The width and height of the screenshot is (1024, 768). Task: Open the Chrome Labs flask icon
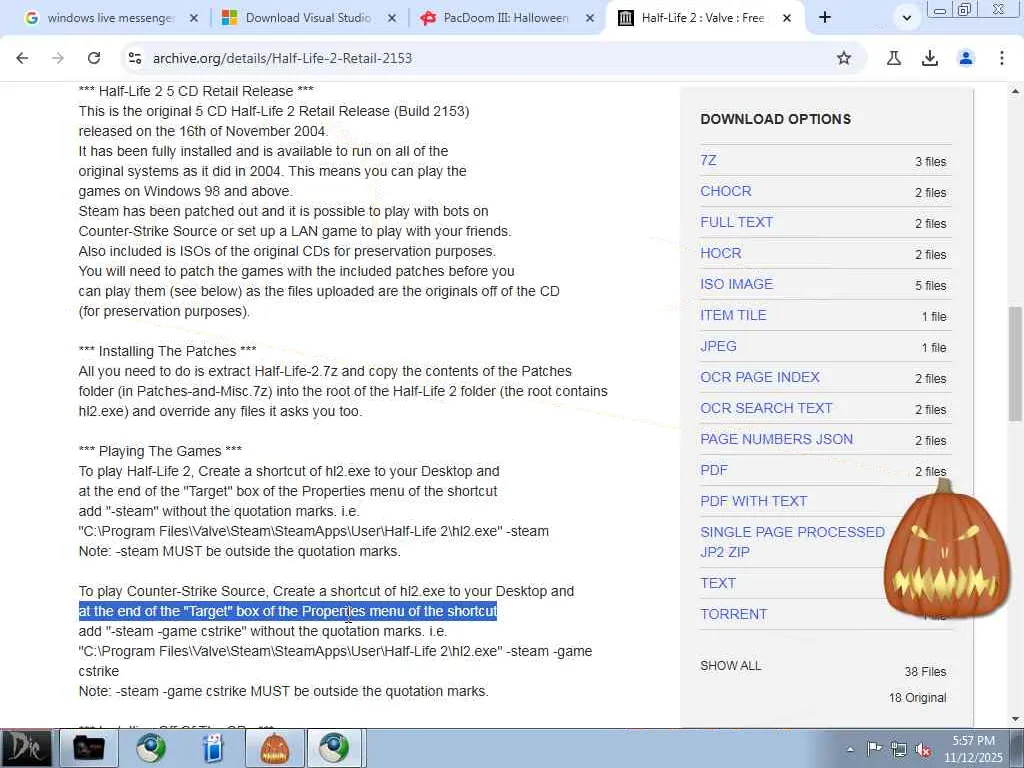click(894, 58)
